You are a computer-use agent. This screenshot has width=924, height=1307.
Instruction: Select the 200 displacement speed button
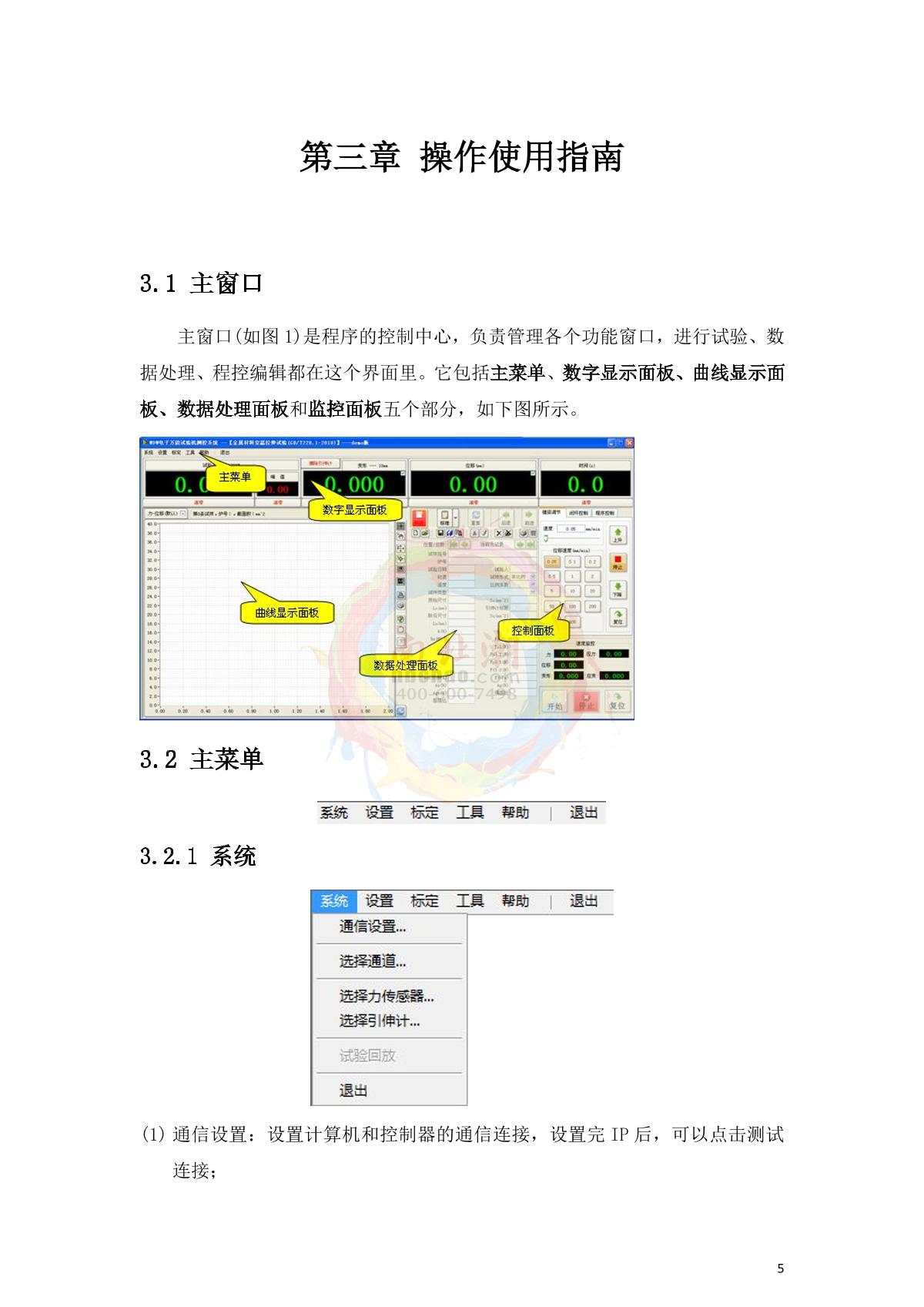592,607
